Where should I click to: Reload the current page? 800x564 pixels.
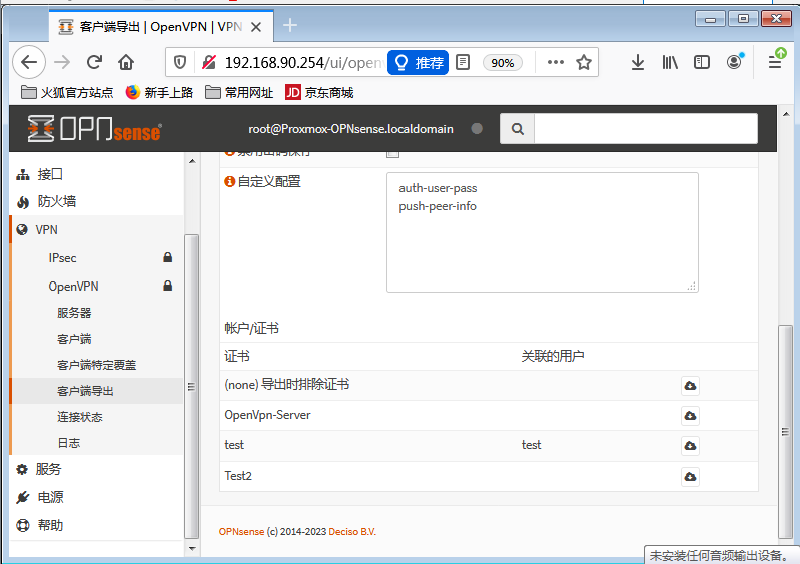pyautogui.click(x=94, y=62)
